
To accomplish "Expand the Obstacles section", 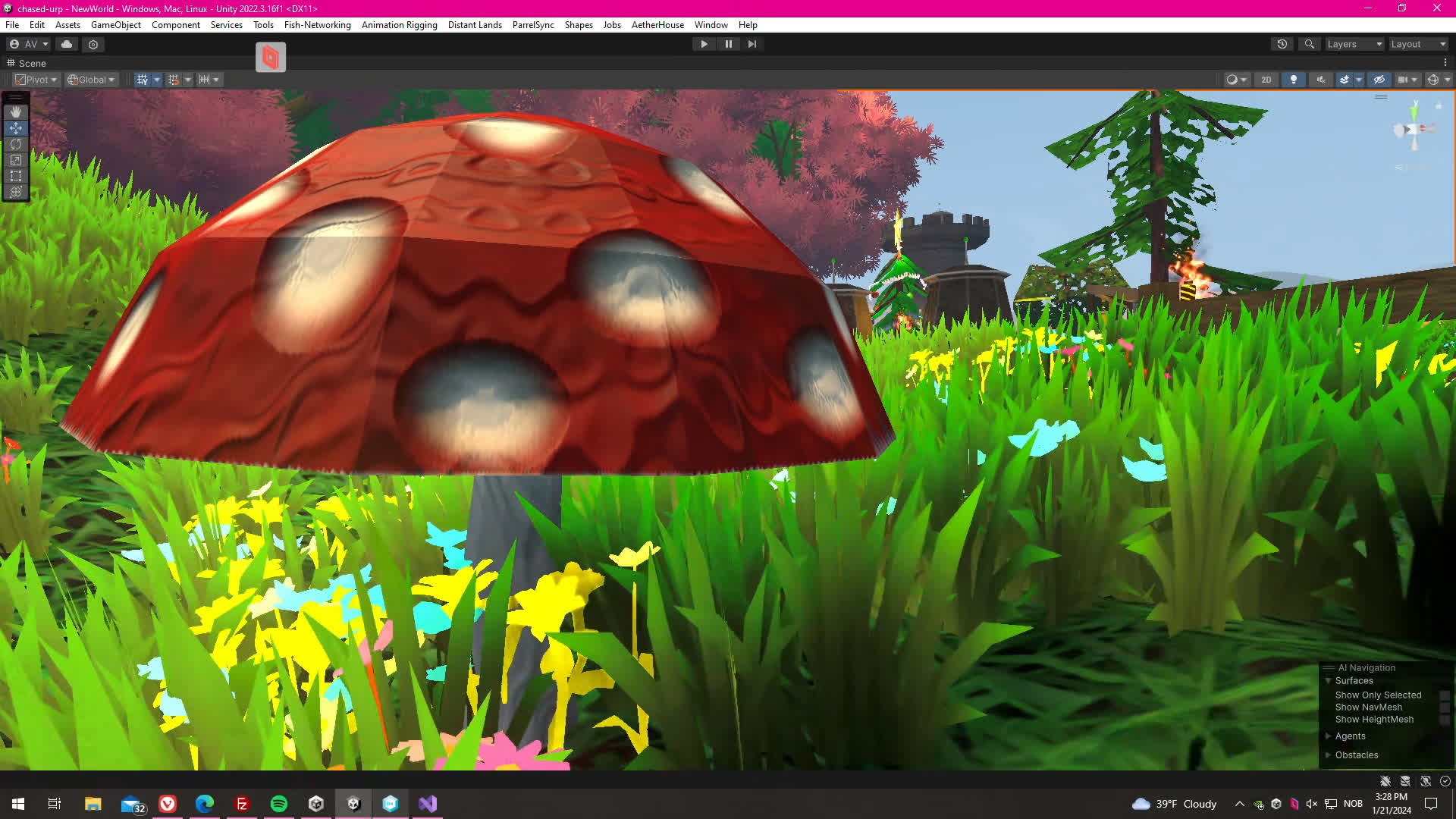I will 1329,755.
